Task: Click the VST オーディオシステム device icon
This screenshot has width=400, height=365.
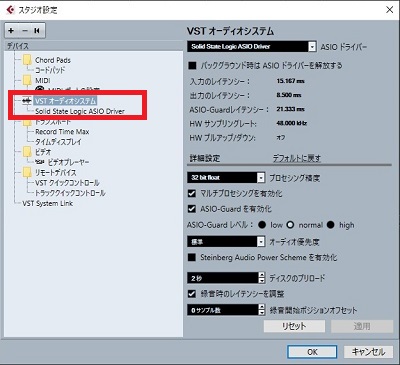Action: coord(27,101)
